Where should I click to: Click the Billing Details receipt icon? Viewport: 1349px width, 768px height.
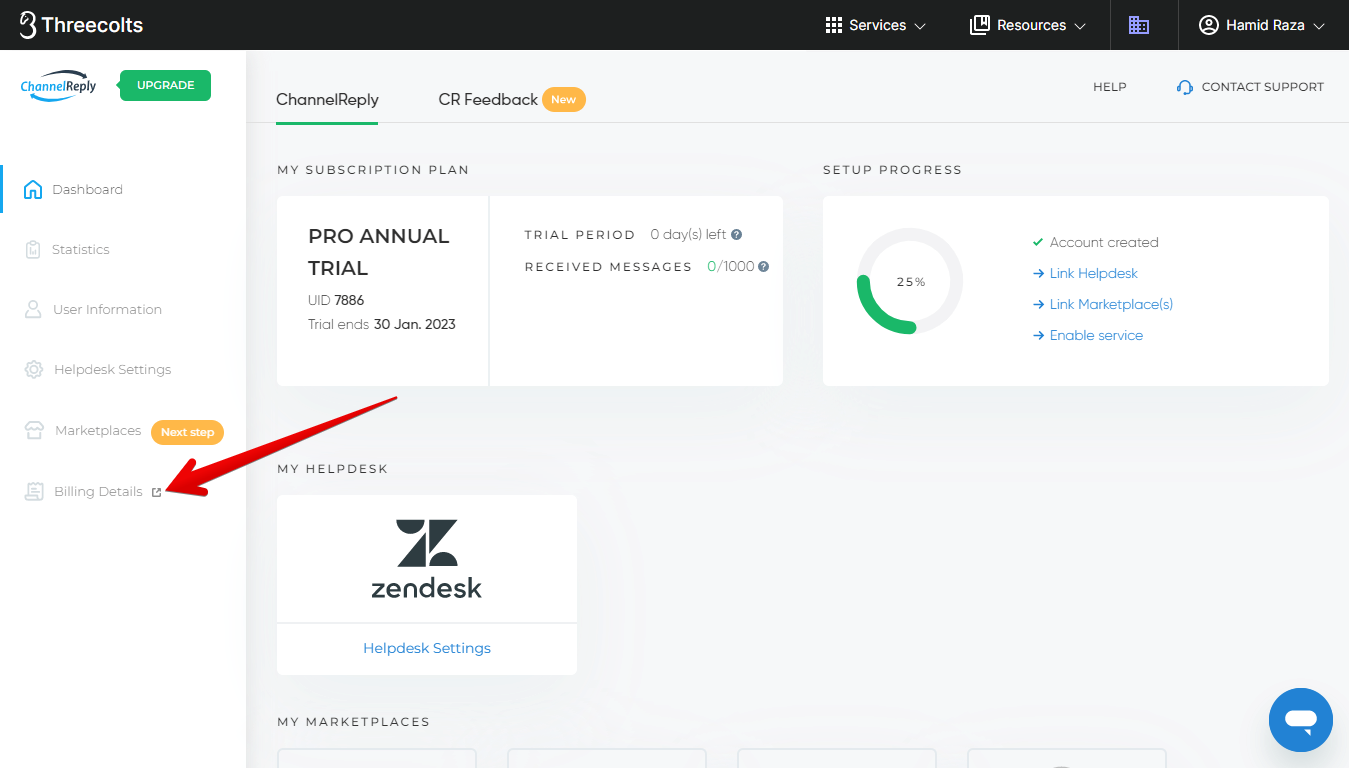pos(35,492)
